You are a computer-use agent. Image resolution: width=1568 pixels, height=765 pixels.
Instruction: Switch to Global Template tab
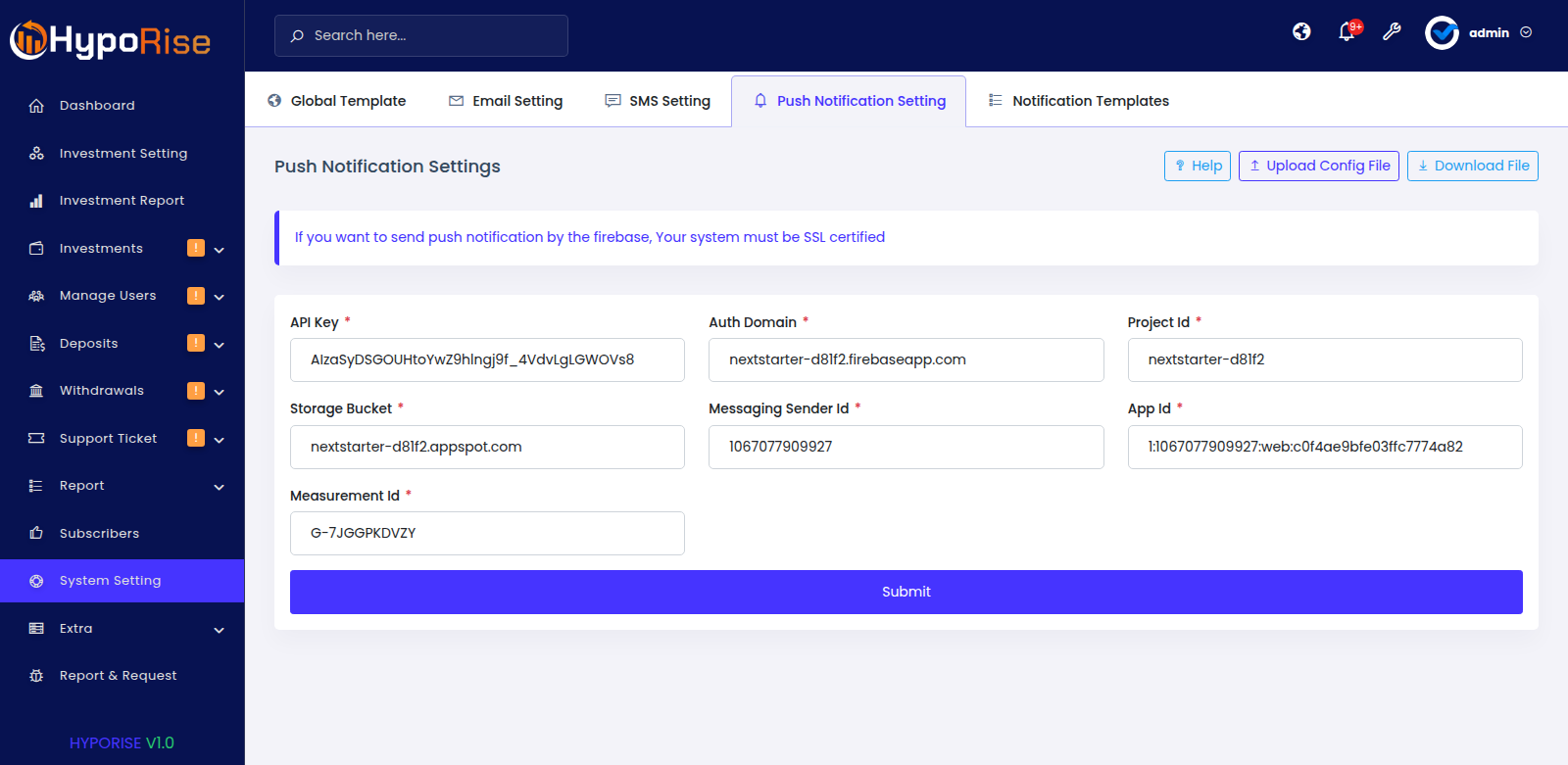(x=336, y=101)
